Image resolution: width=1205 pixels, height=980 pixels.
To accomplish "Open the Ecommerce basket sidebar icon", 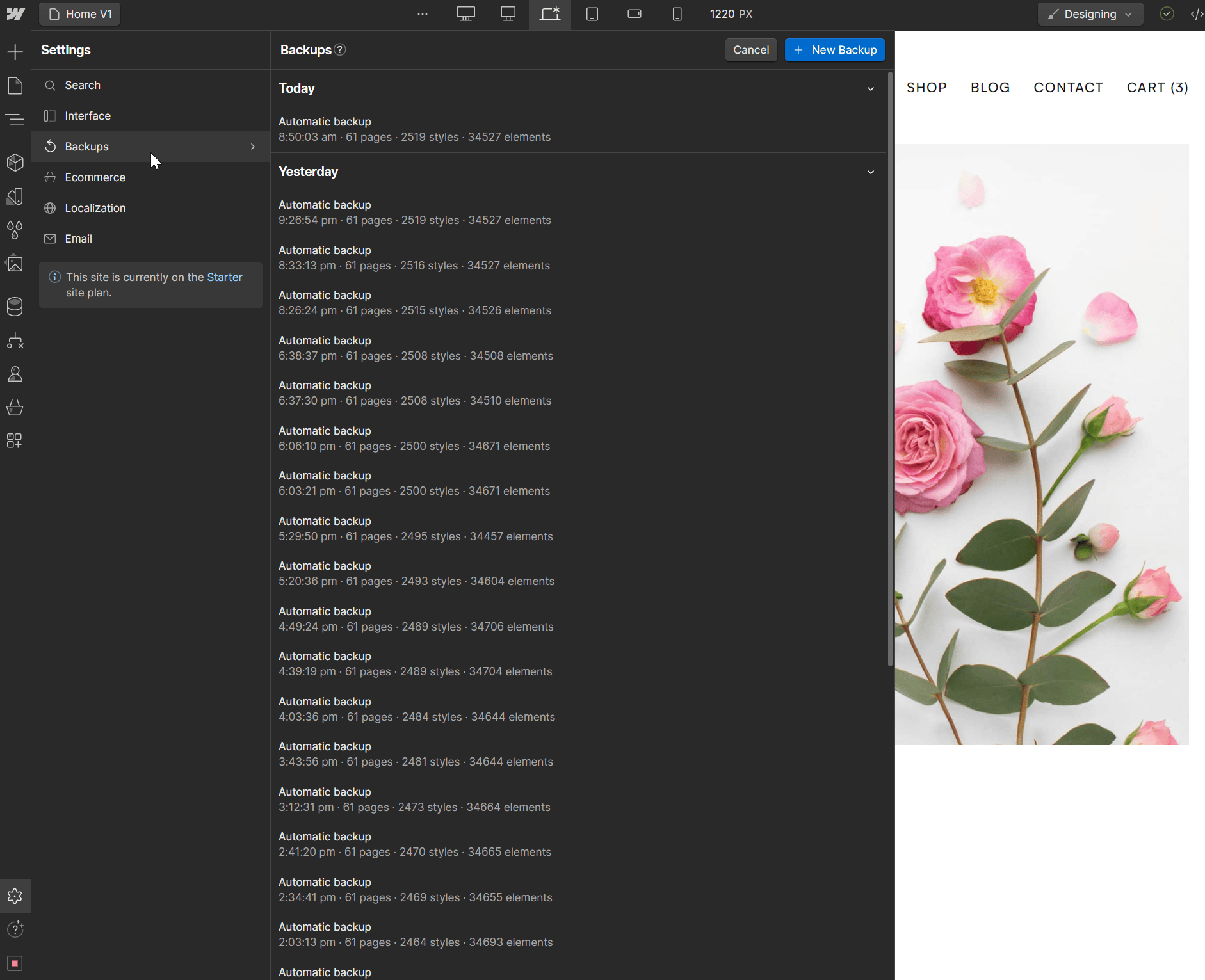I will [15, 408].
